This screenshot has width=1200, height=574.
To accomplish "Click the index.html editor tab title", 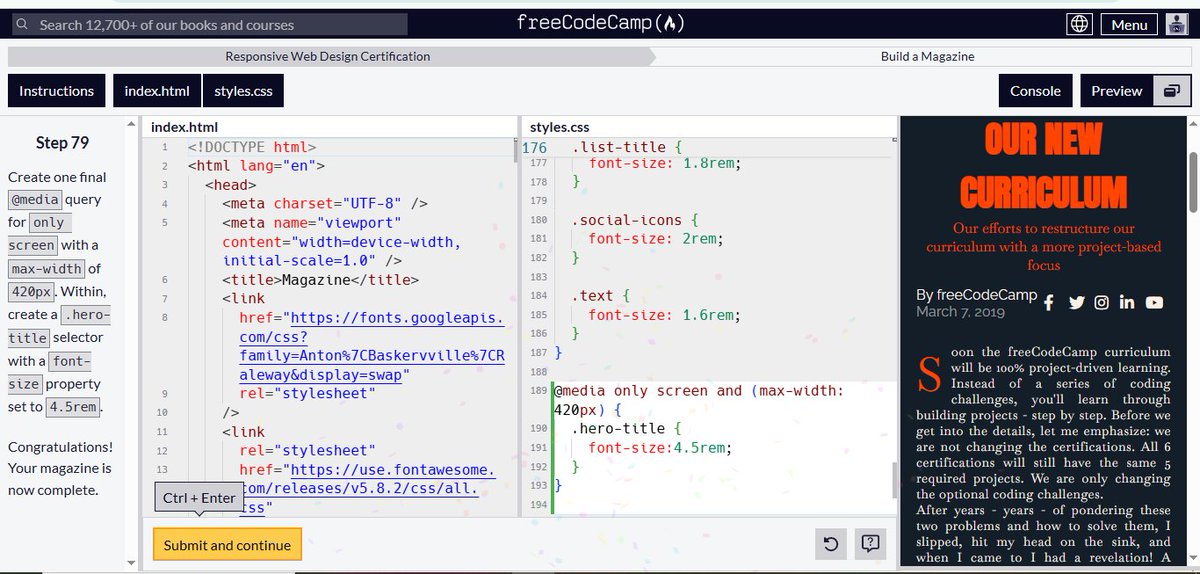I will coord(184,127).
